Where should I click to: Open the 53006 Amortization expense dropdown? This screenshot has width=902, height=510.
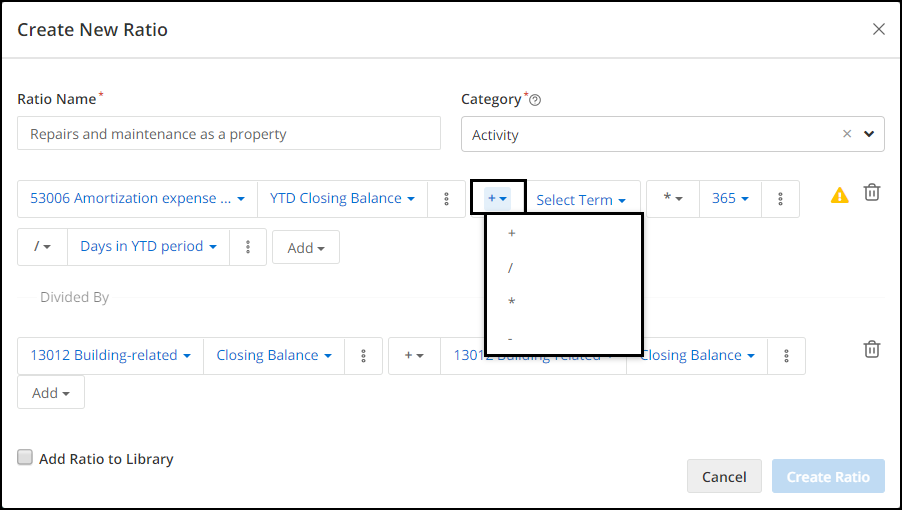(x=137, y=199)
